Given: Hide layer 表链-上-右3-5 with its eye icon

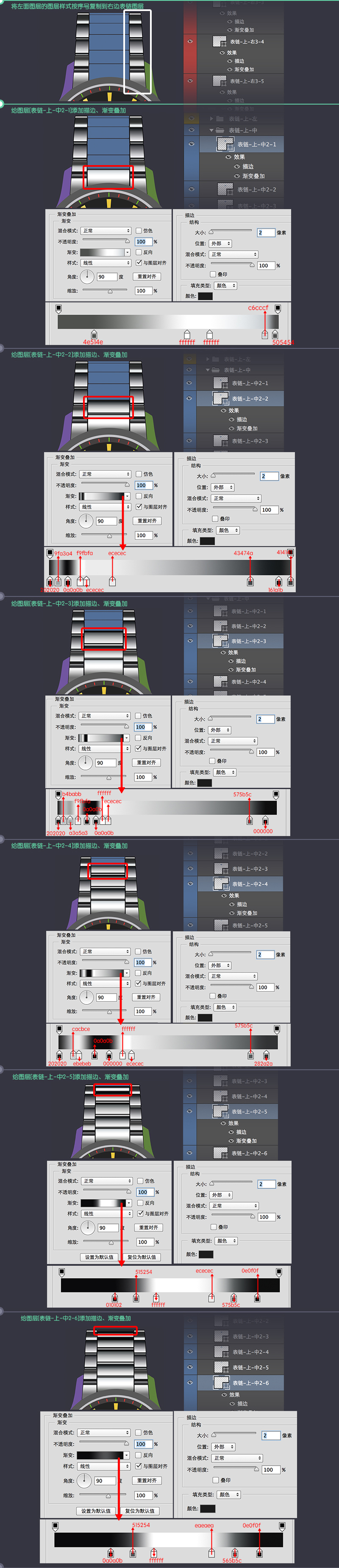Looking at the screenshot, I should (190, 80).
